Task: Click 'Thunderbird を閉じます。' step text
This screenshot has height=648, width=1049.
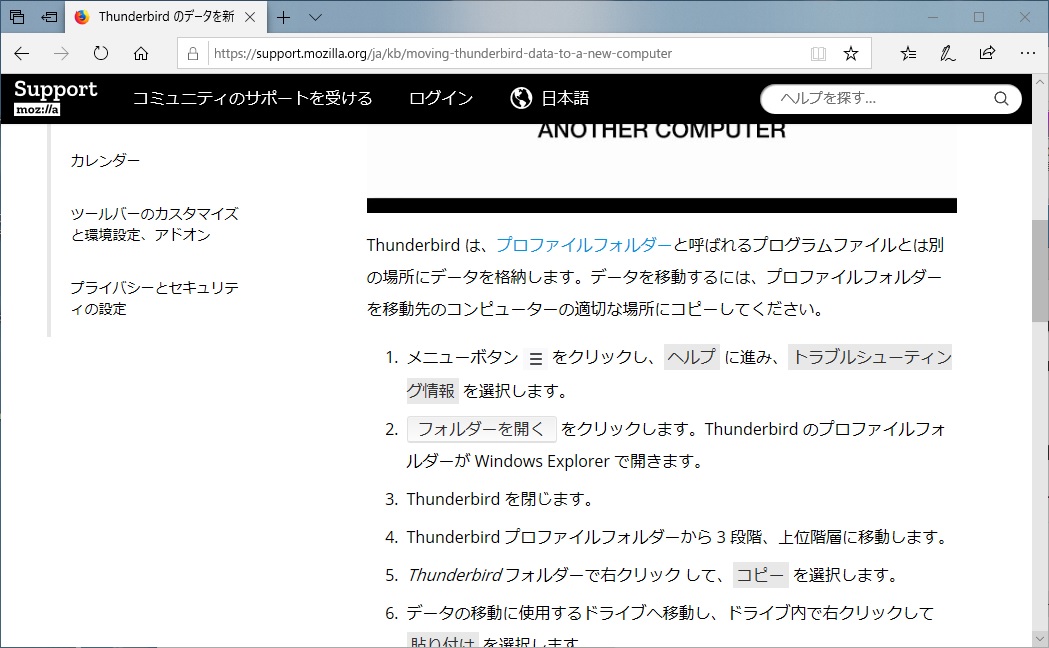Action: tap(500, 499)
